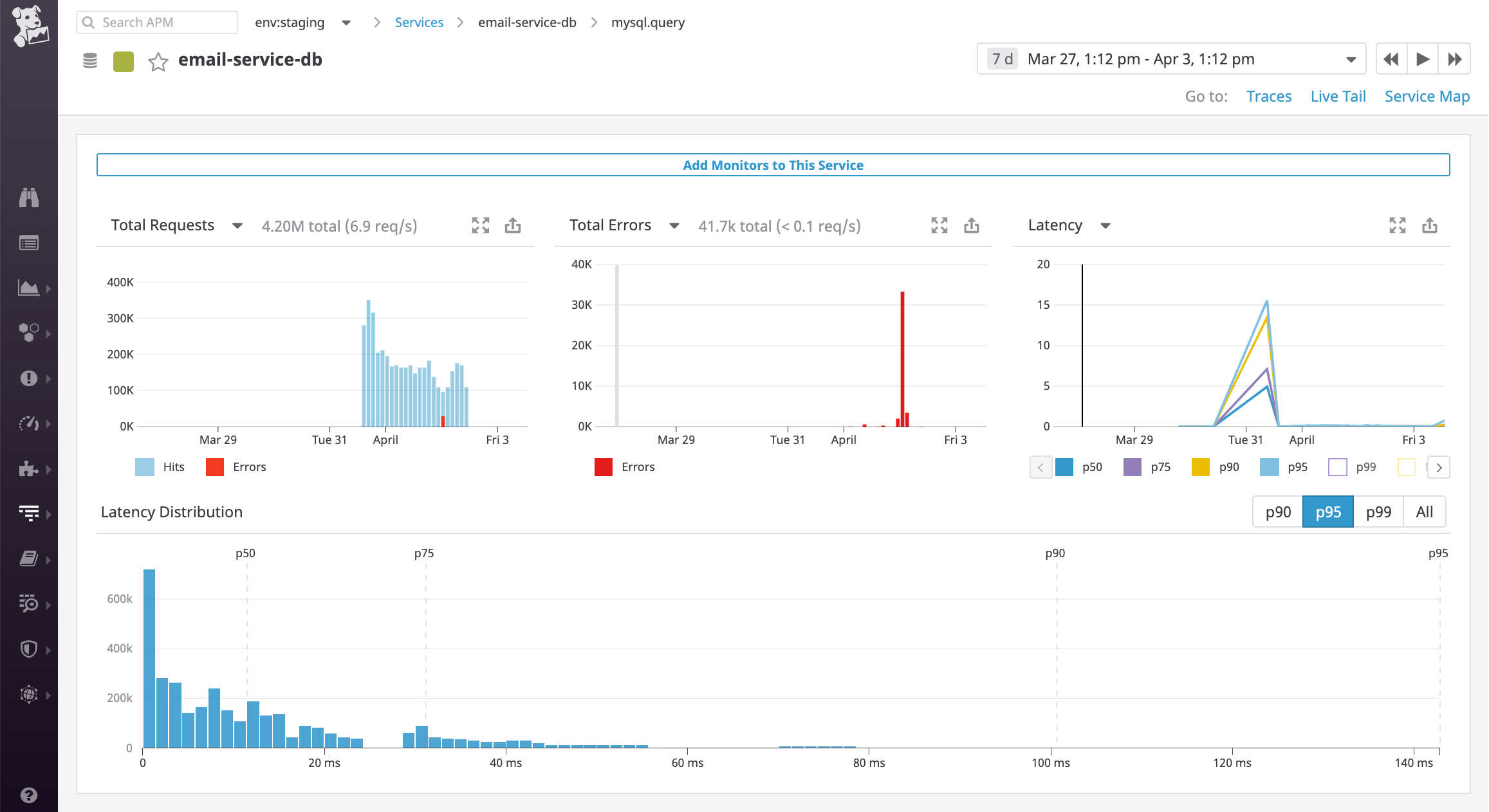Open the Notebooks icon in the sidebar

29,558
